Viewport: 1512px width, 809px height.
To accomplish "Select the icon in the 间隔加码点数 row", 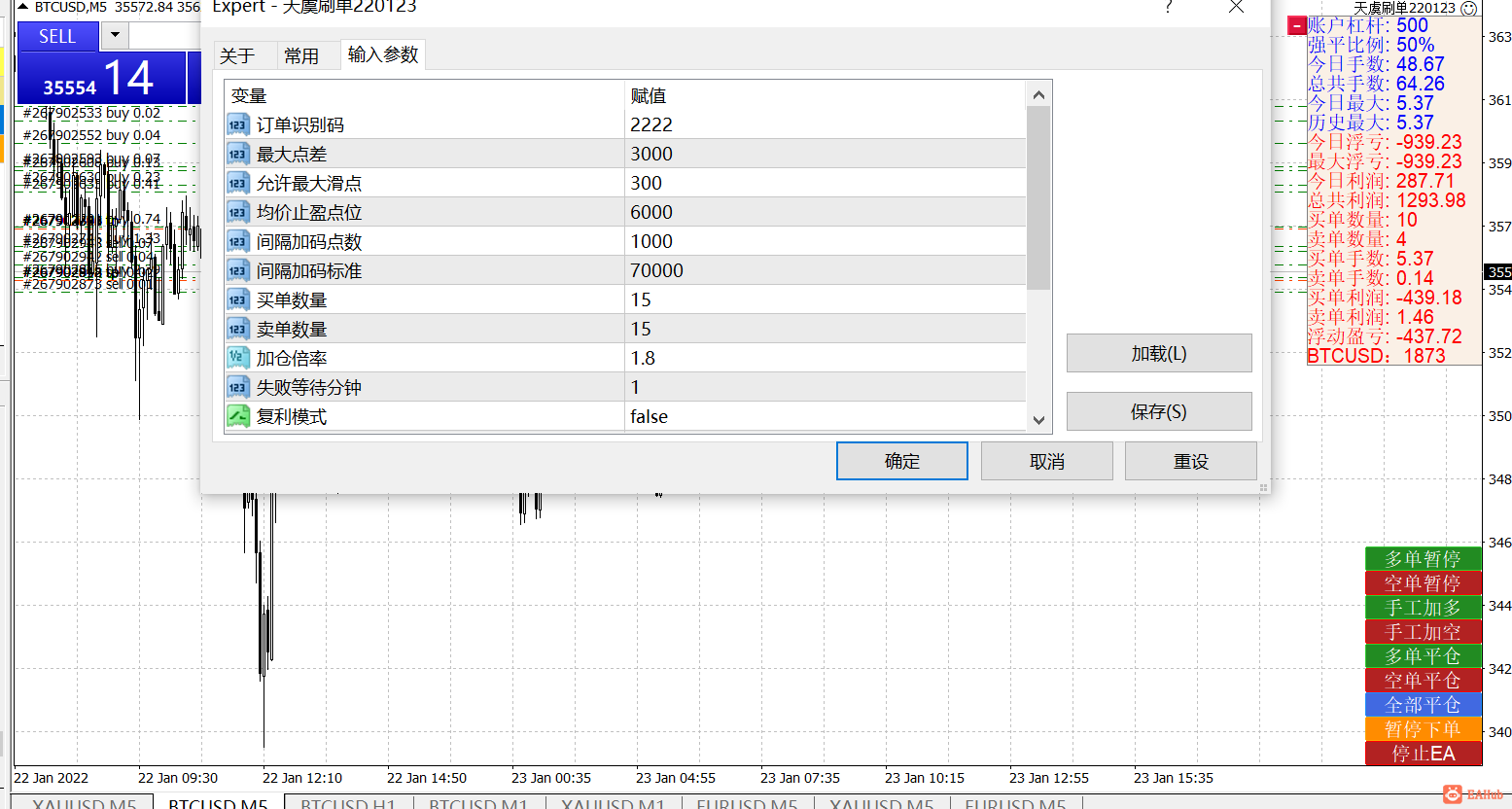I will 238,241.
